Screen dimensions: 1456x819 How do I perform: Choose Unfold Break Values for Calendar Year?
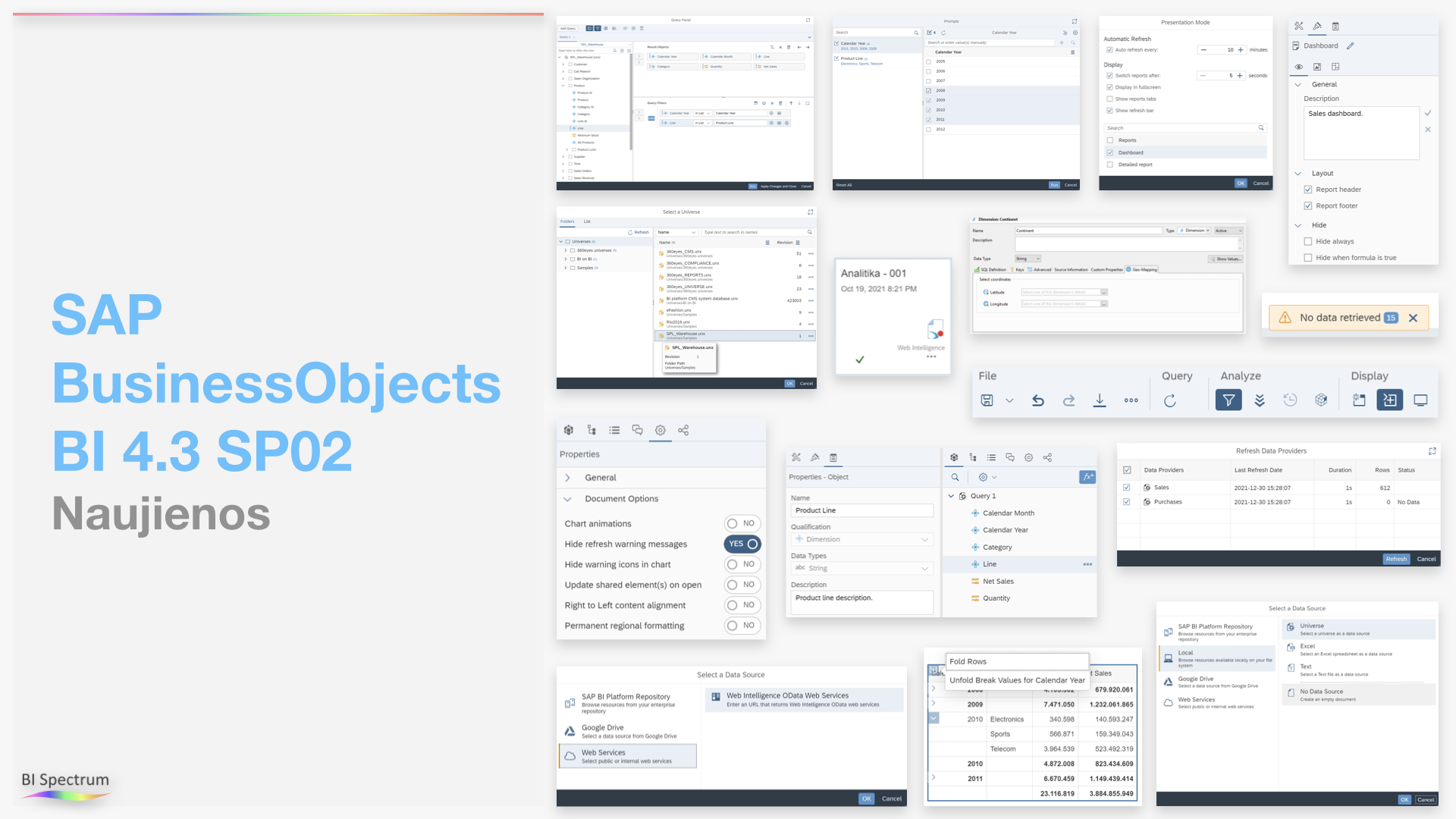(x=1017, y=680)
